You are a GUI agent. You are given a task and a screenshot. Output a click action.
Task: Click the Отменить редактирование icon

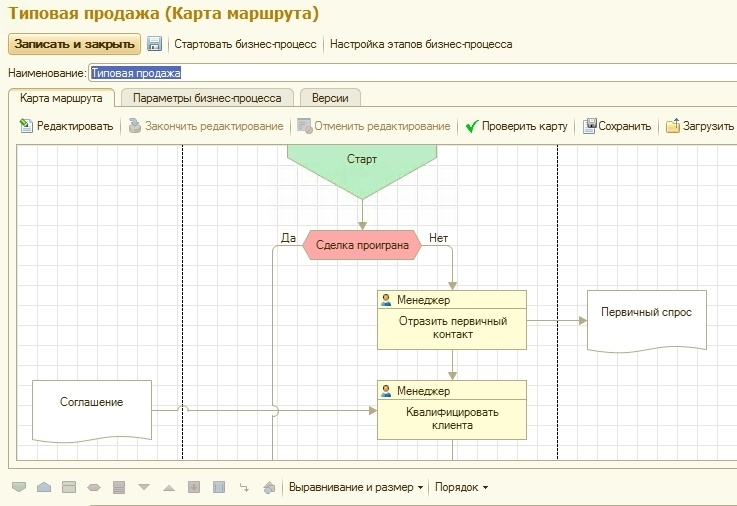coord(305,126)
